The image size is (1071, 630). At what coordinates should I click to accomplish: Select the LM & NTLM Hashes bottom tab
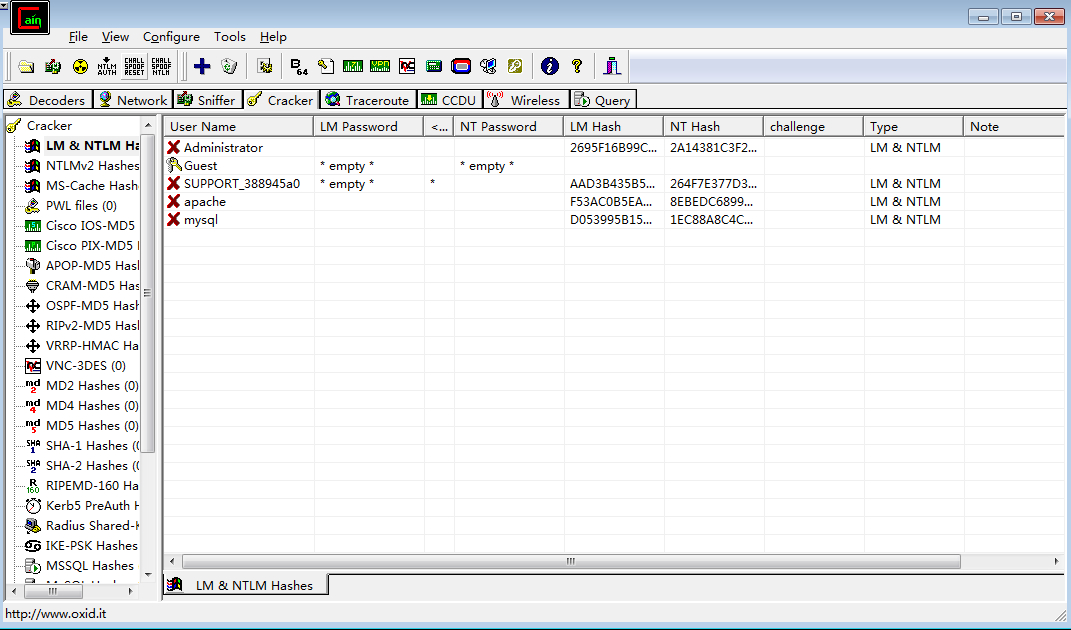[x=246, y=586]
